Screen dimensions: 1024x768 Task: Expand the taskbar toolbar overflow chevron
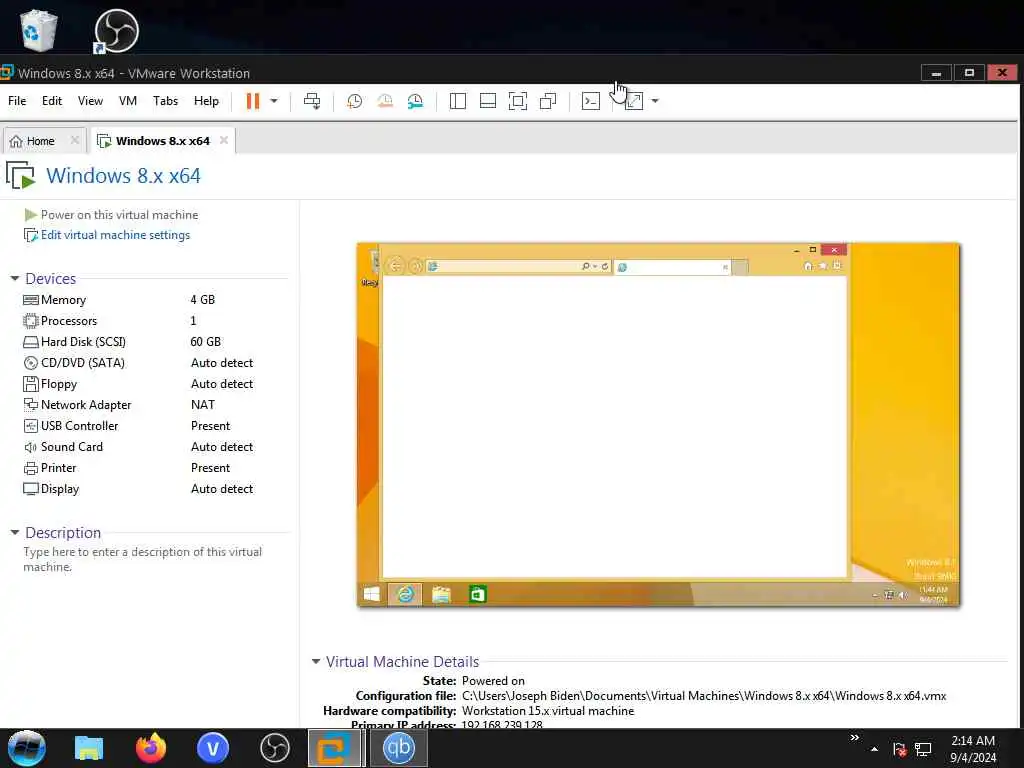pyautogui.click(x=854, y=737)
